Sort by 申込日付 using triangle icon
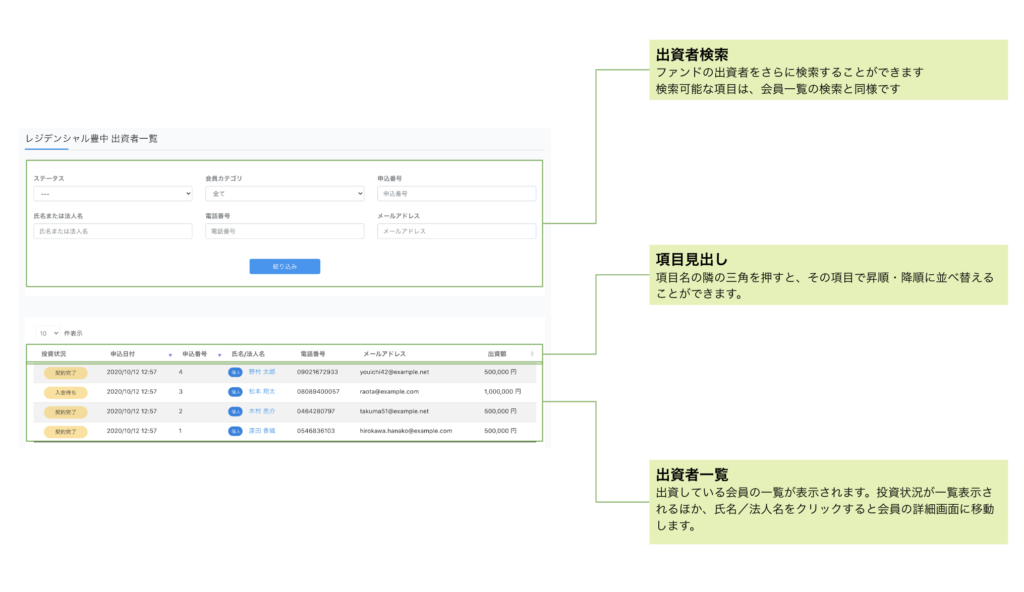Viewport: 1024px width, 592px height. tap(170, 354)
